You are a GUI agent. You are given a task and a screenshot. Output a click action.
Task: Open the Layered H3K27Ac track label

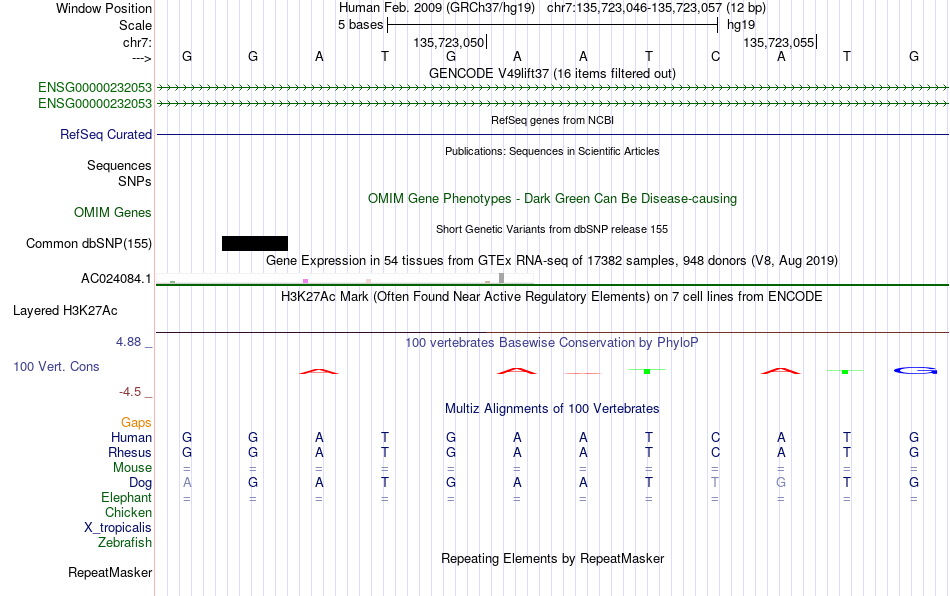(x=65, y=311)
